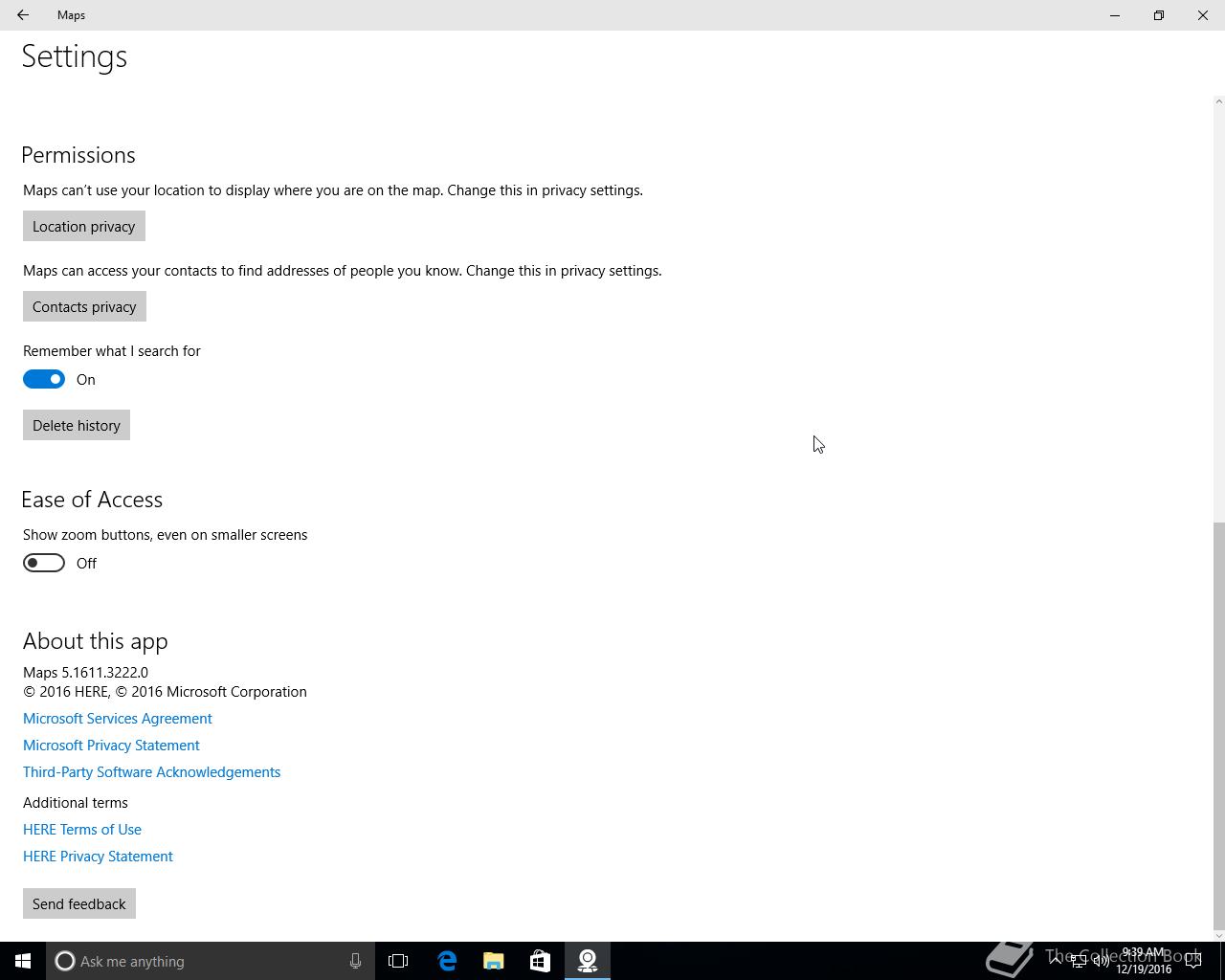The width and height of the screenshot is (1225, 980).
Task: Open the network status tray icon
Action: [1079, 961]
